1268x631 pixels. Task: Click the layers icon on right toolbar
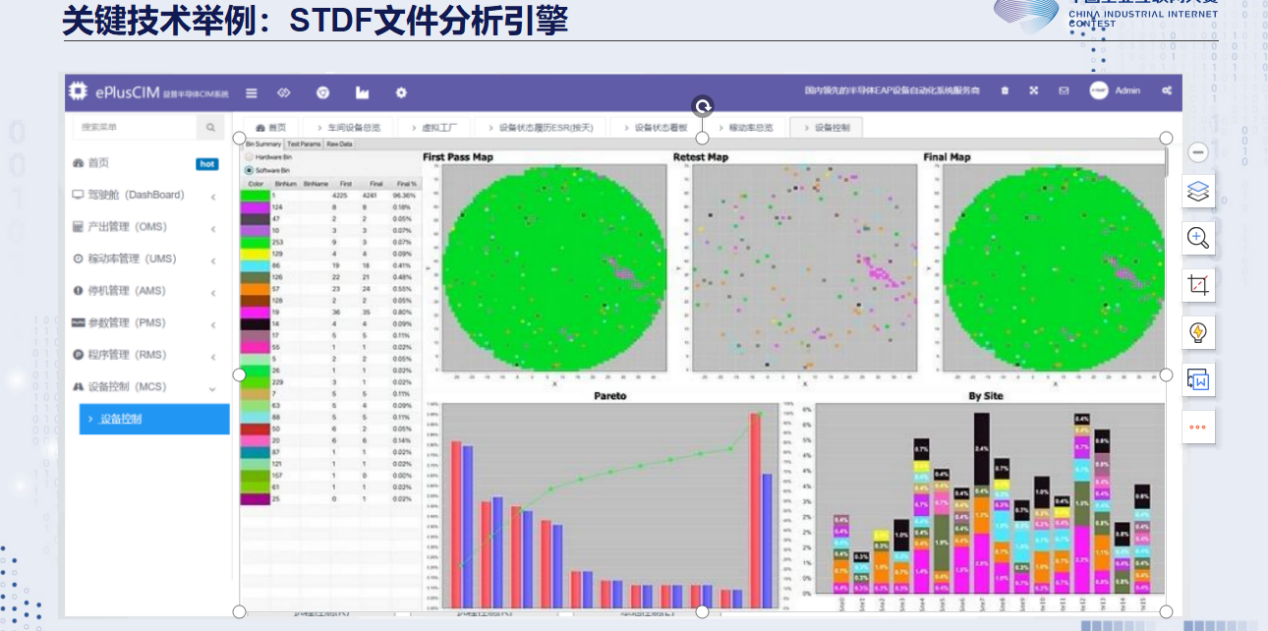click(1198, 190)
